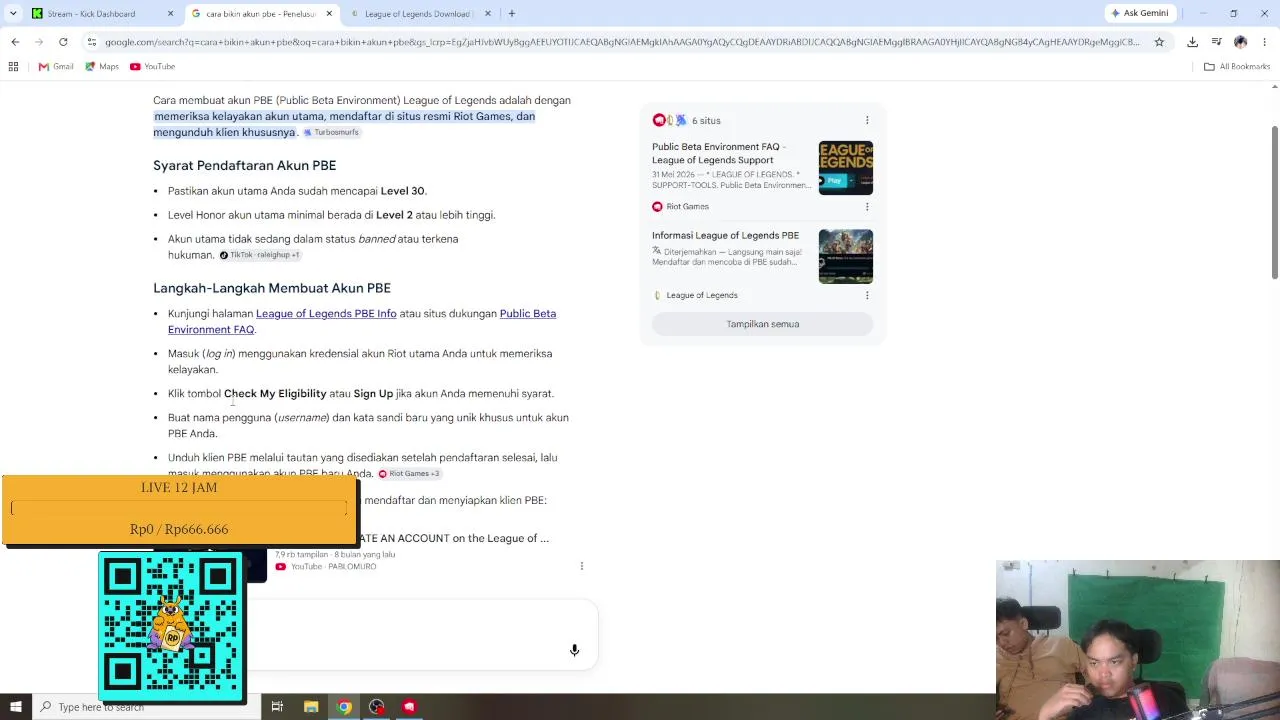
Task: Open a new browser tab
Action: (511, 14)
